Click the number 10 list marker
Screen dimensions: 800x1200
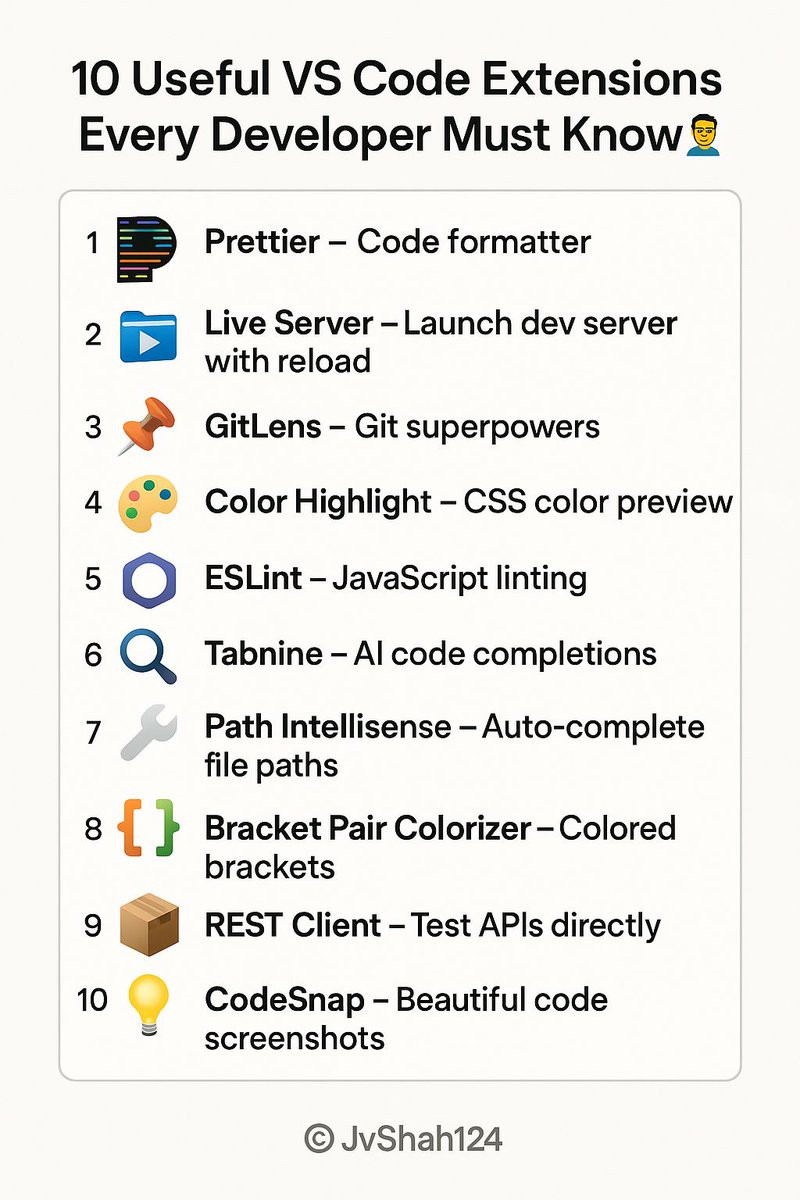tap(92, 1000)
